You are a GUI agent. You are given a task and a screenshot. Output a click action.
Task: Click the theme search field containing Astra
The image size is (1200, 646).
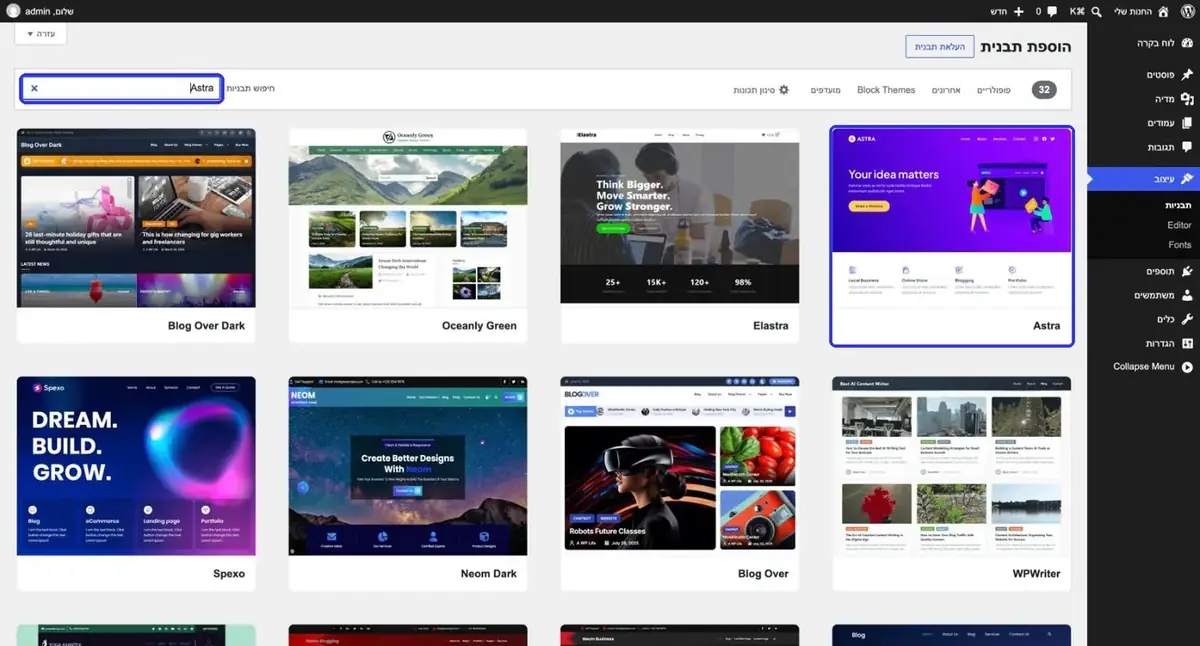click(122, 88)
